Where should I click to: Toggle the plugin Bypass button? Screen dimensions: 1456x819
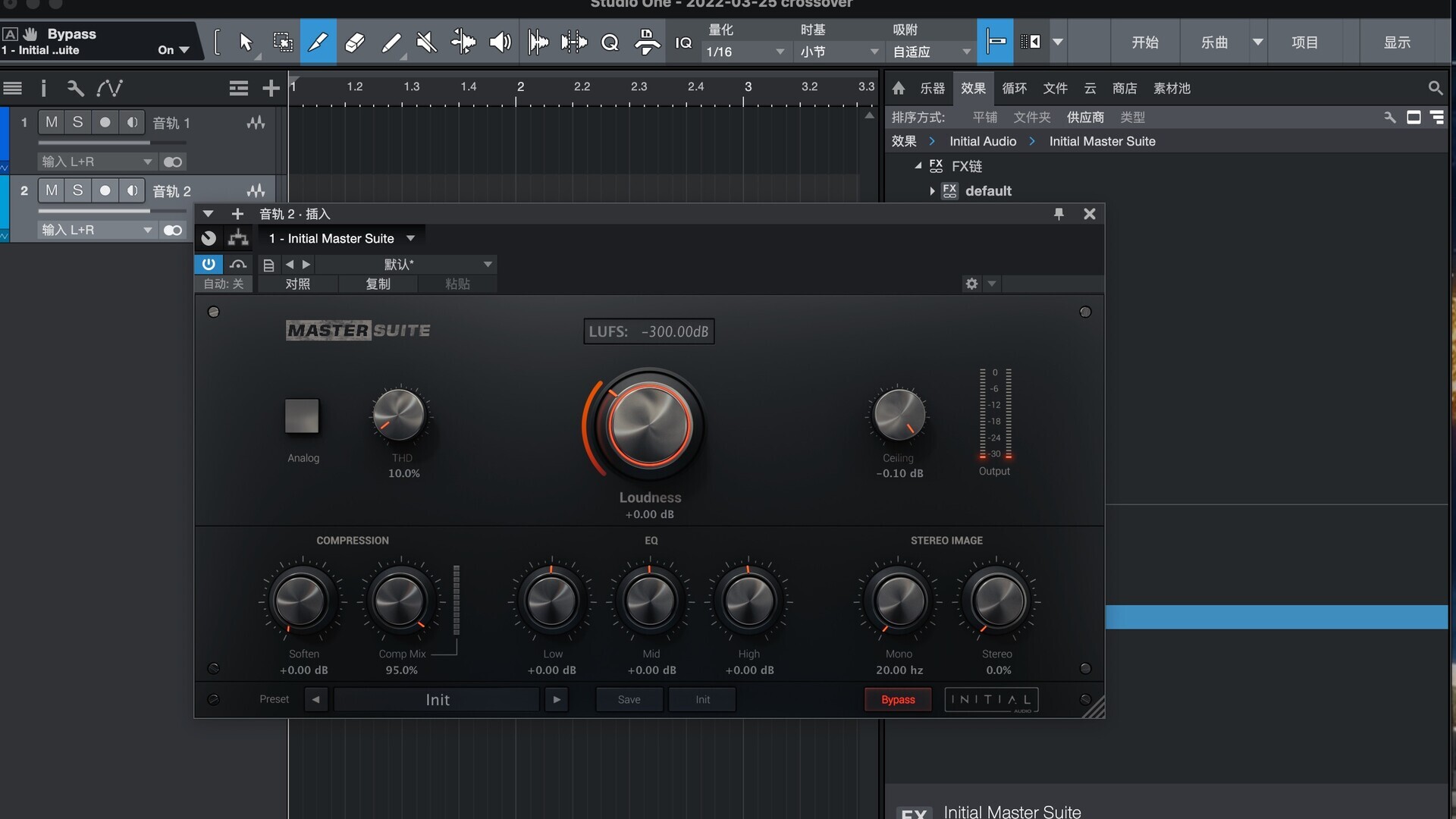point(898,699)
